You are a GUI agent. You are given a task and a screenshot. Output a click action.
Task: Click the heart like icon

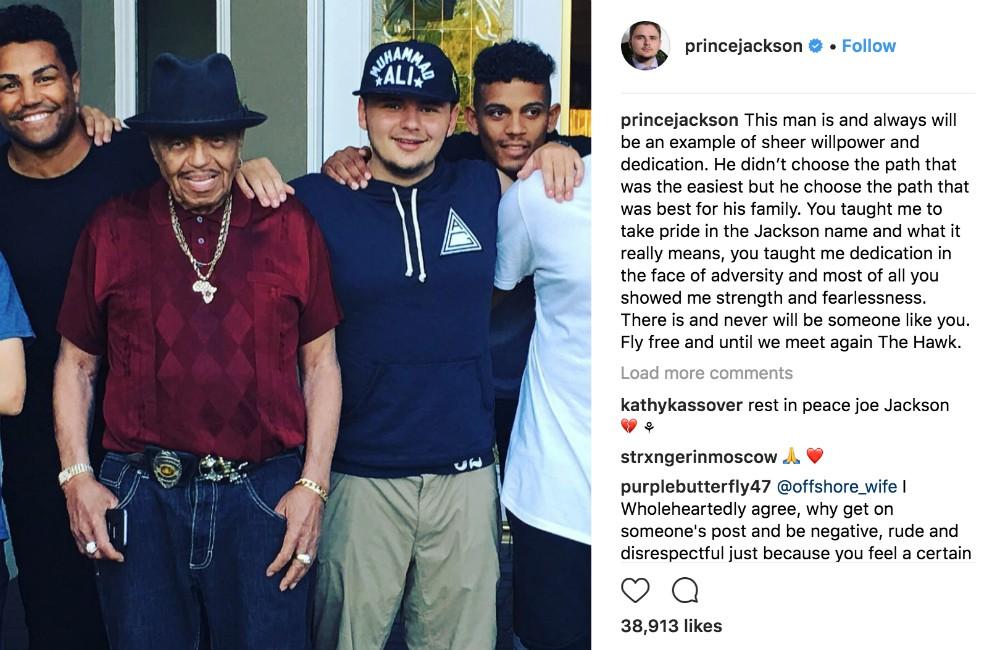pyautogui.click(x=635, y=591)
